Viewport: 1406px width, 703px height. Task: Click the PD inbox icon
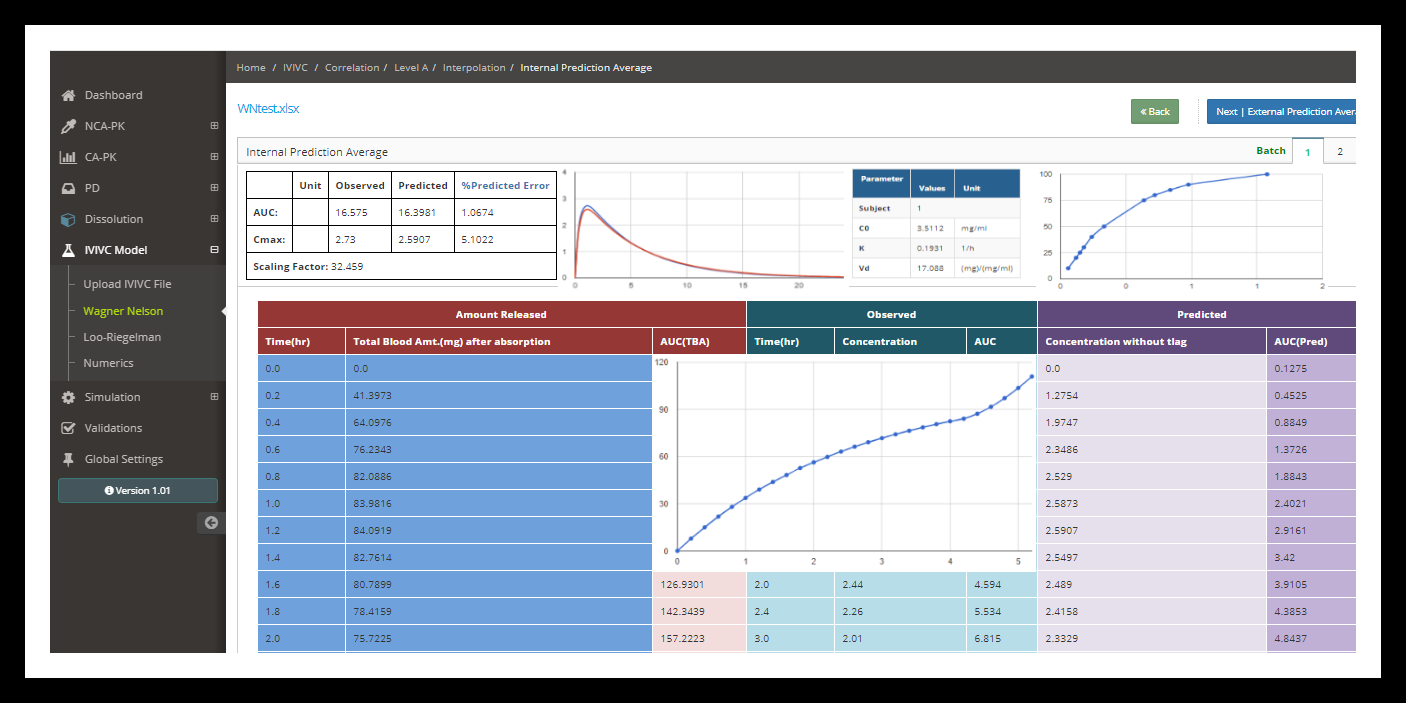[68, 189]
